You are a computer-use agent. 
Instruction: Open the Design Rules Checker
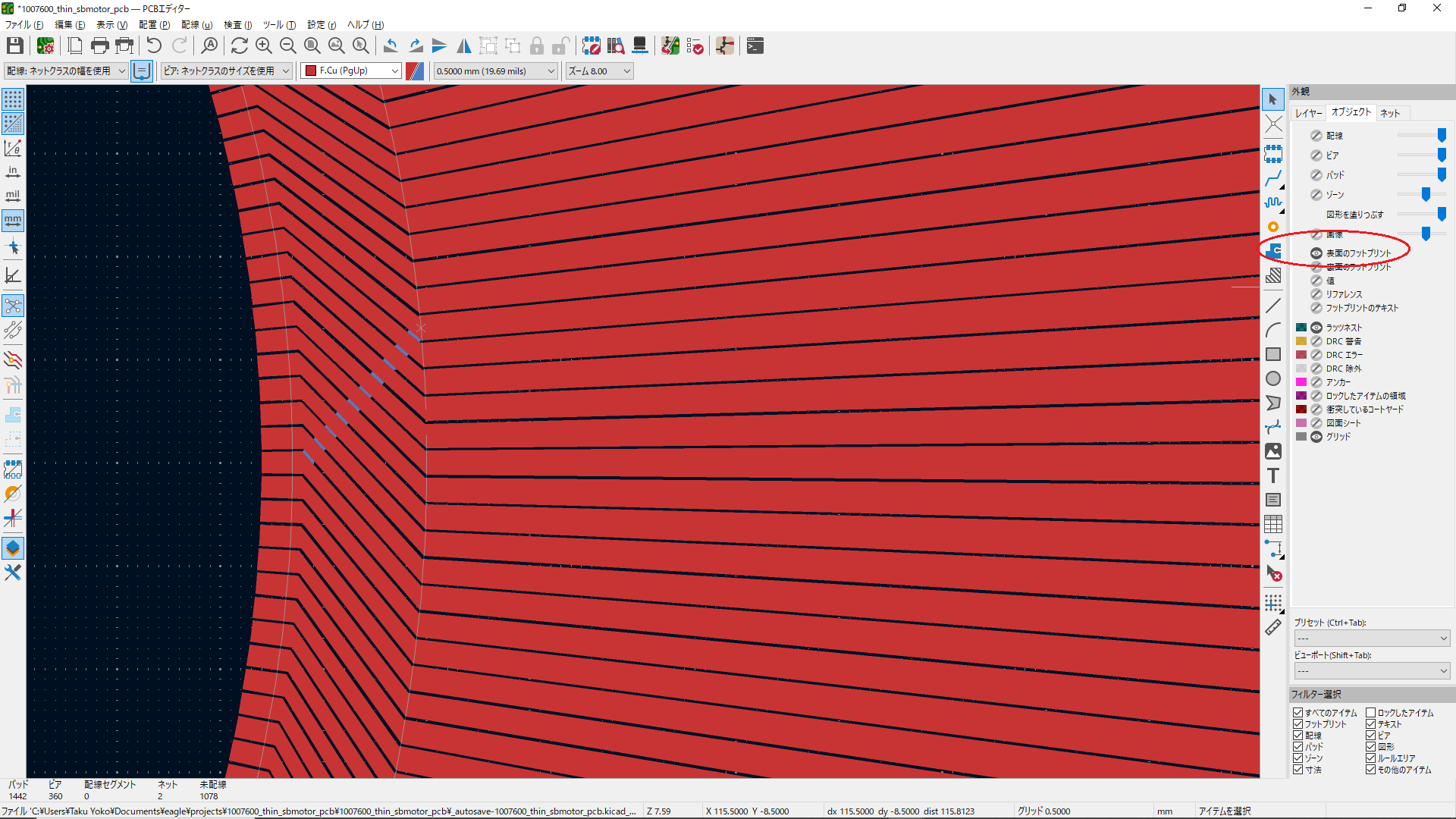(x=695, y=46)
